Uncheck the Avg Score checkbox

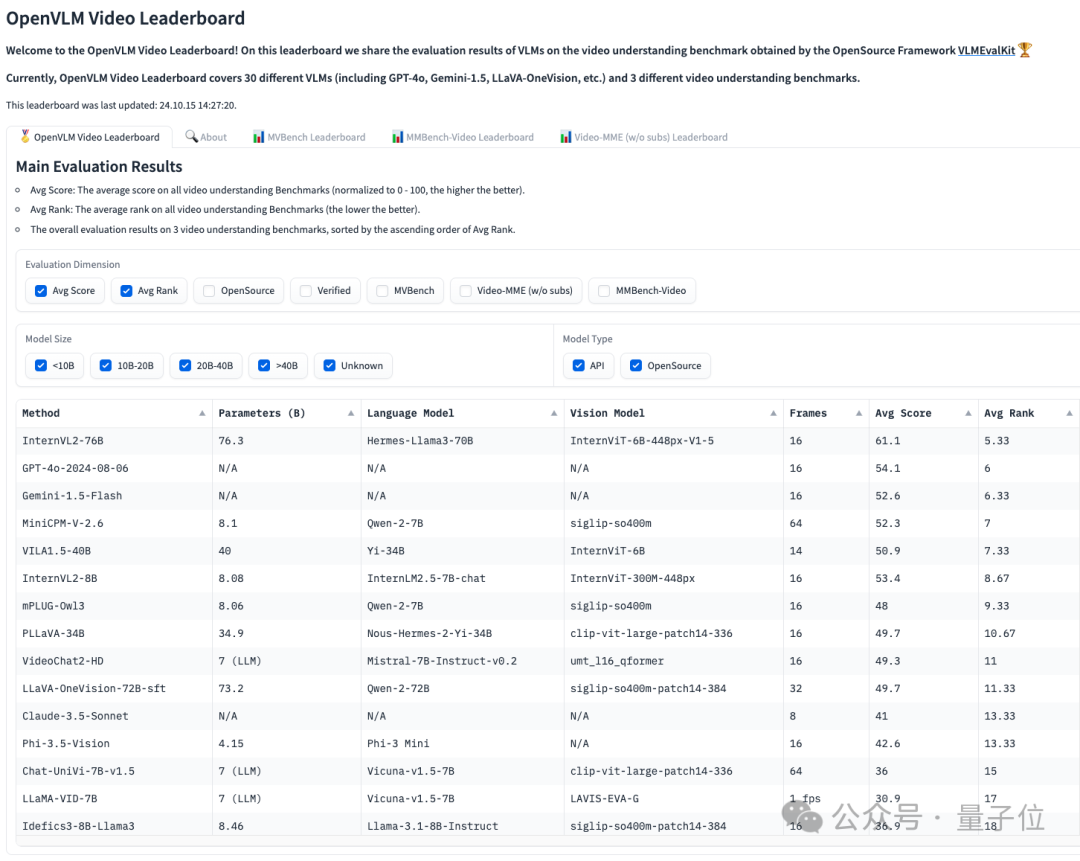[41, 291]
